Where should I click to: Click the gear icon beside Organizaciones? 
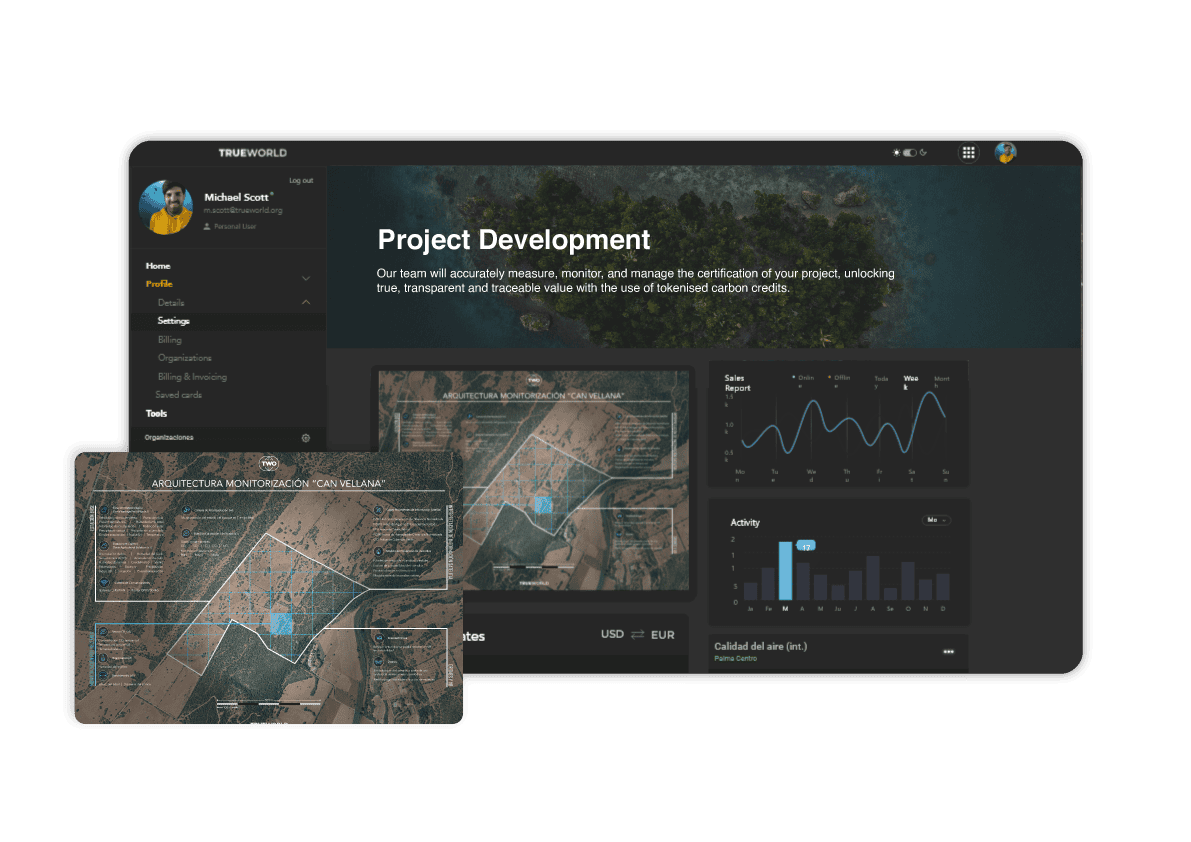pyautogui.click(x=305, y=438)
